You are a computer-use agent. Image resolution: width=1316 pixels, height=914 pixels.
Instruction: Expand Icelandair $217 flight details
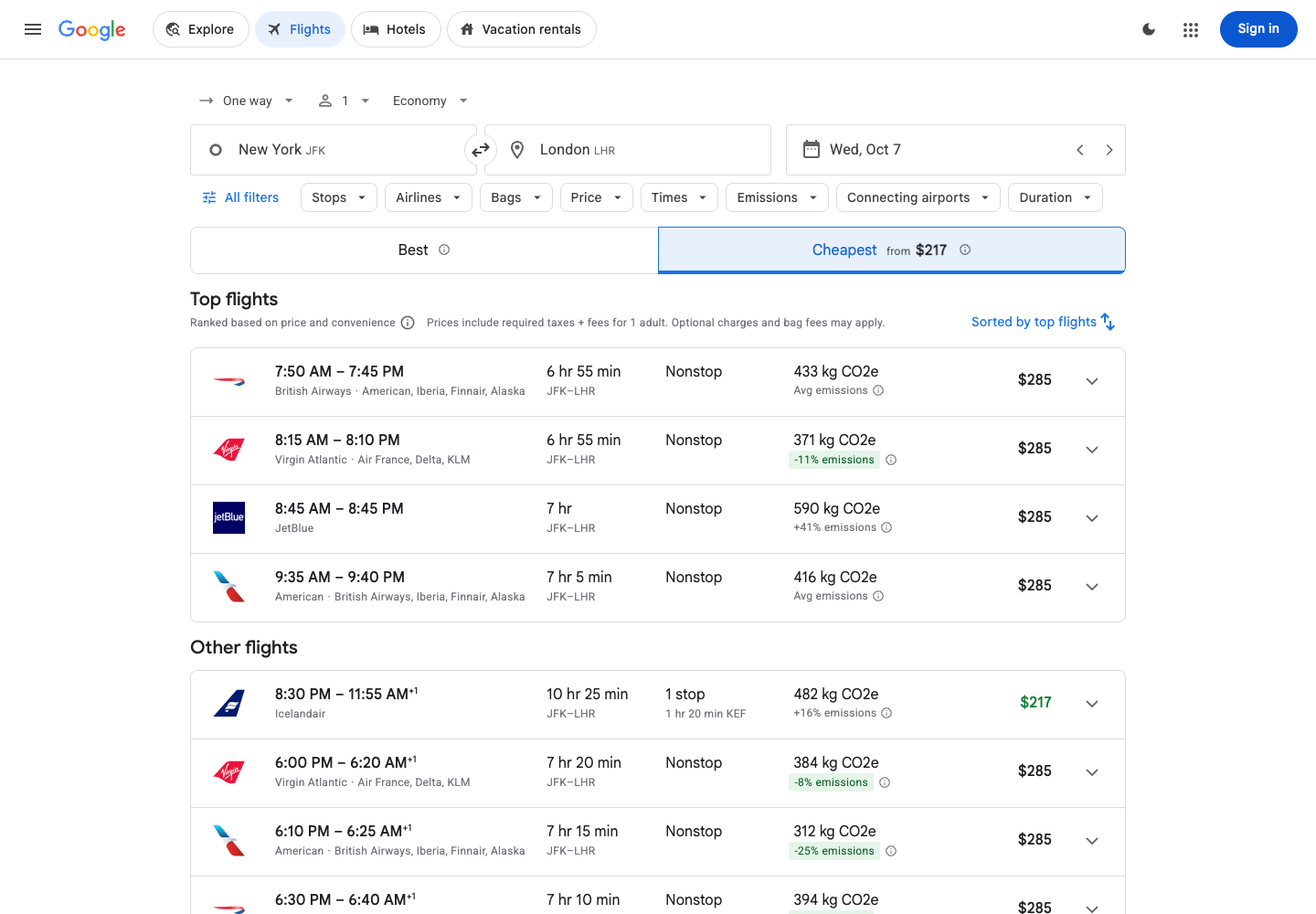[1092, 704]
